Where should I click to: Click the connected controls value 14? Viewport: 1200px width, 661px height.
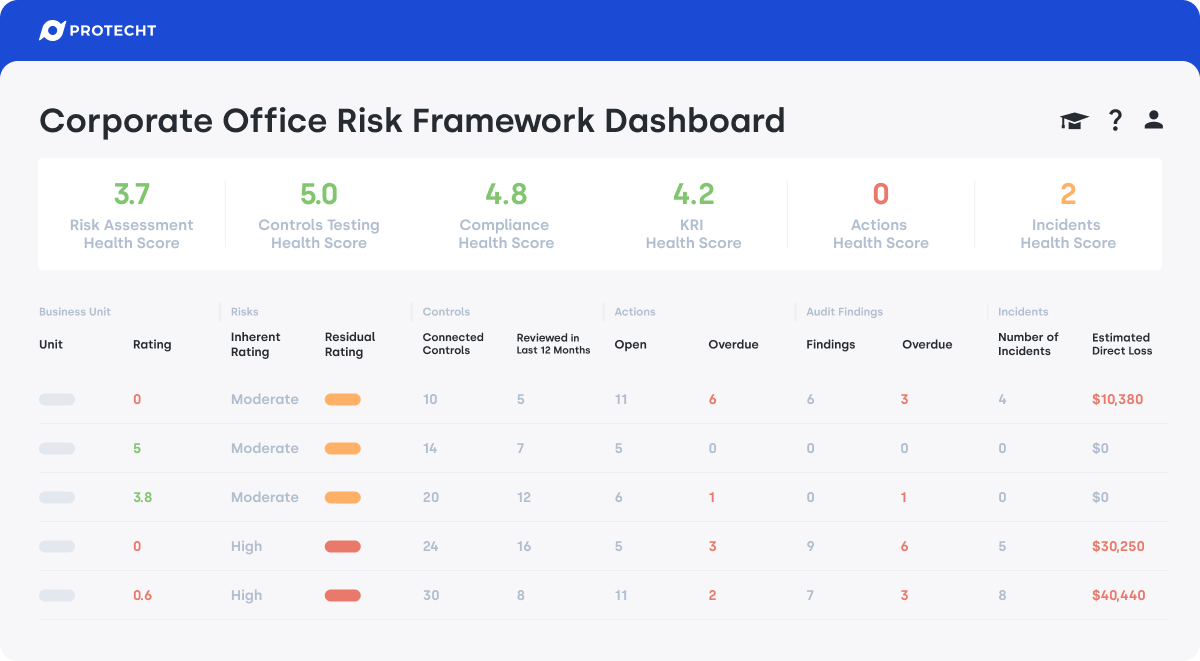point(430,448)
